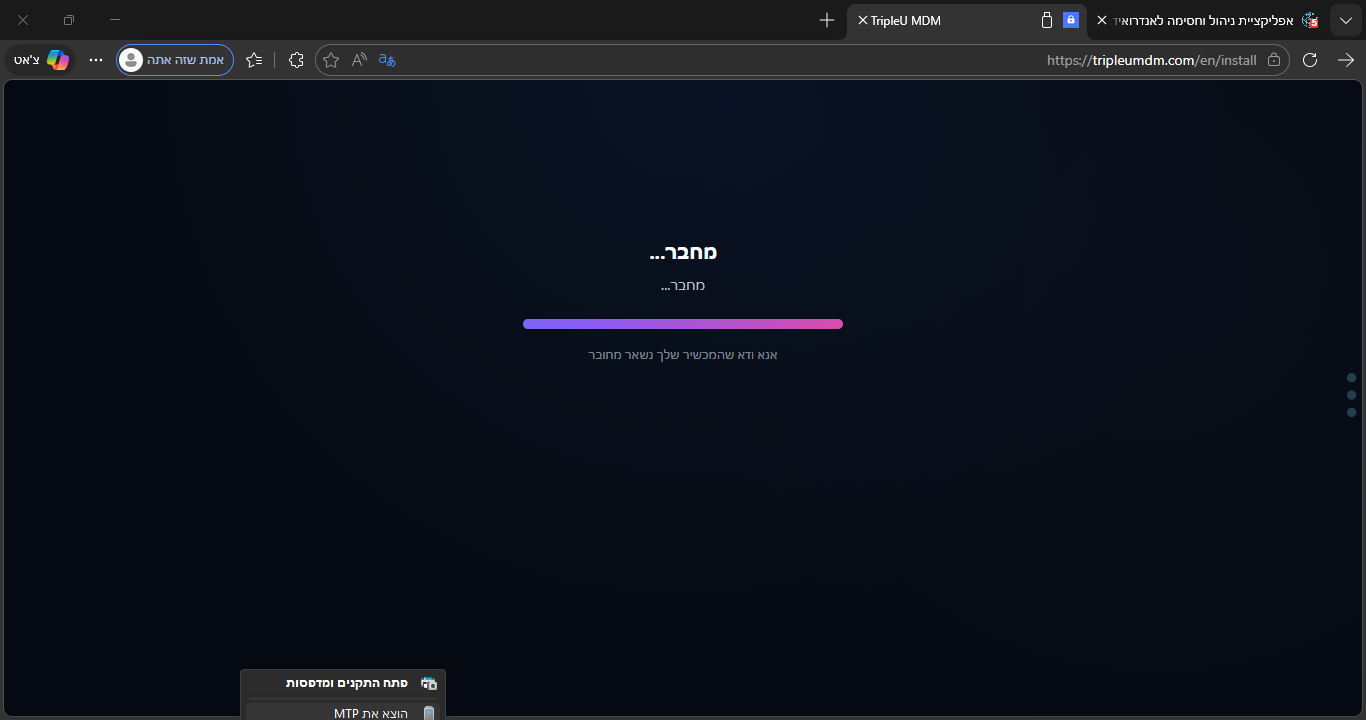The height and width of the screenshot is (720, 1366).
Task: Add this page to favorites with the star
Action: [331, 60]
